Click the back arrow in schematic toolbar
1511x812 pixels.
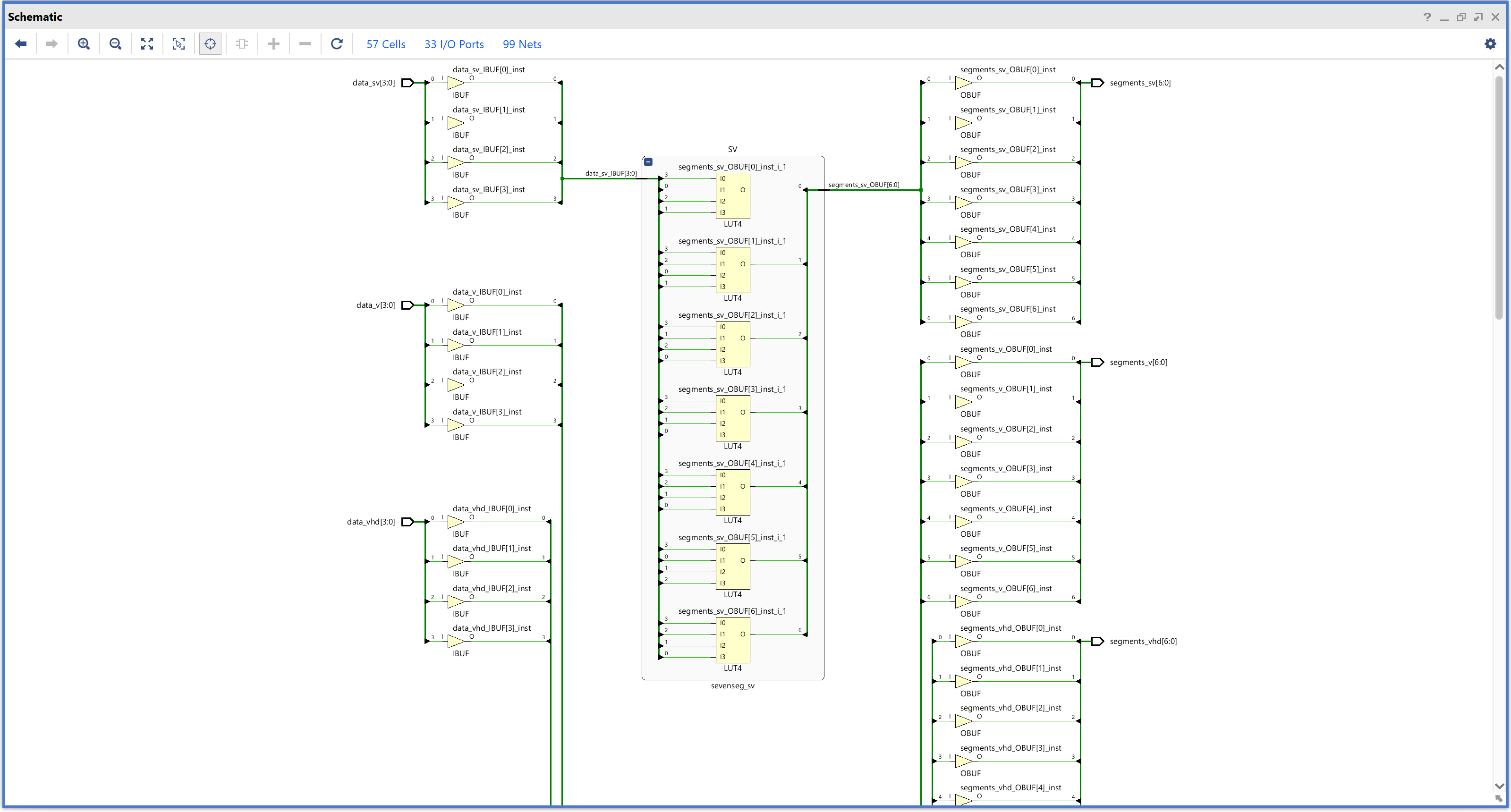(20, 44)
